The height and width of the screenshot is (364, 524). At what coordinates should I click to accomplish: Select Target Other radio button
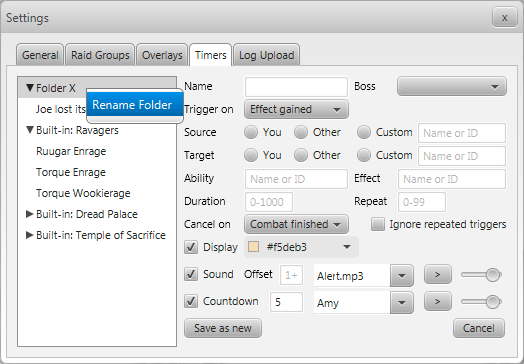(301, 155)
